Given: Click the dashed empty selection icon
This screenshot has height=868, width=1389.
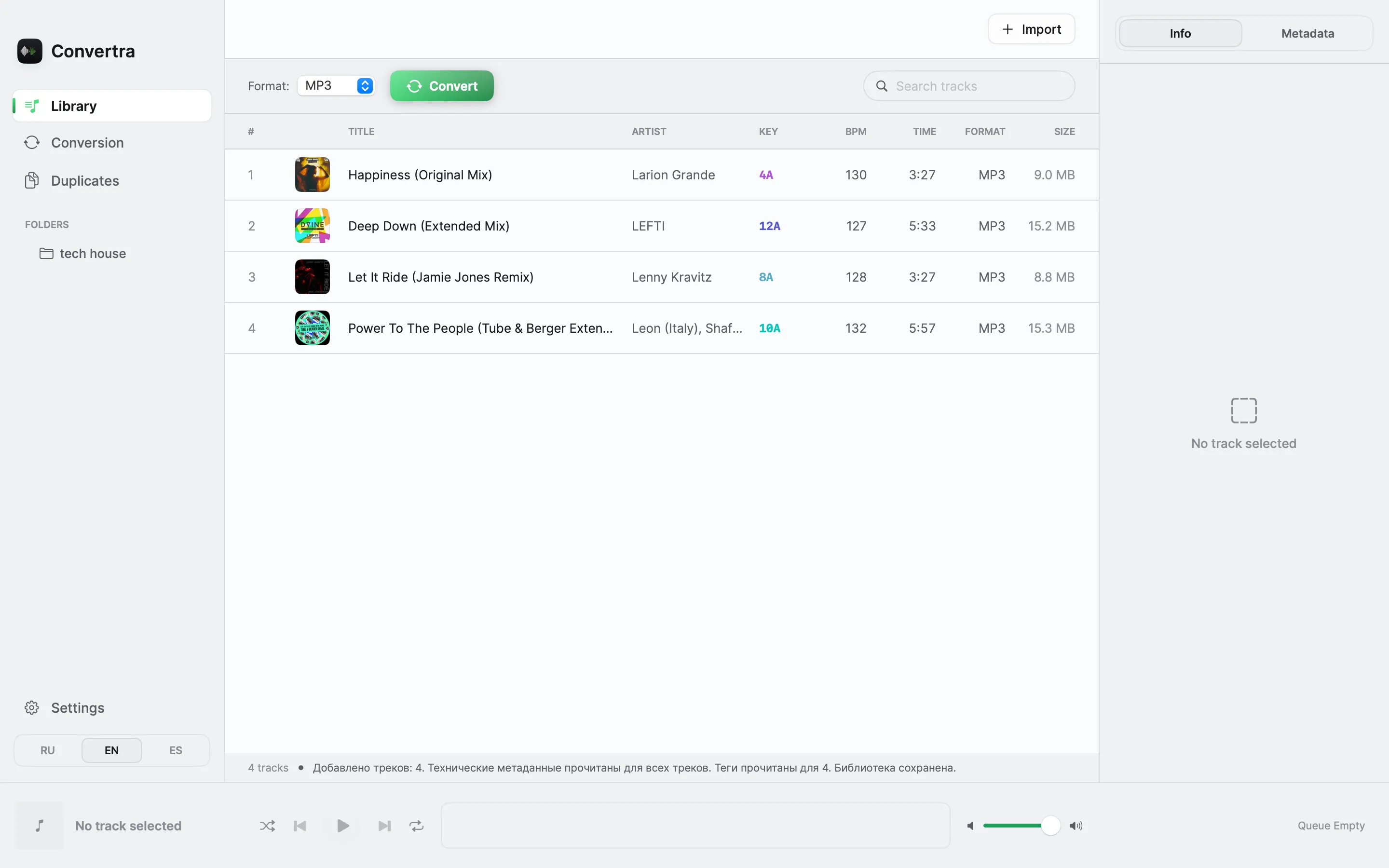Looking at the screenshot, I should 1244,410.
